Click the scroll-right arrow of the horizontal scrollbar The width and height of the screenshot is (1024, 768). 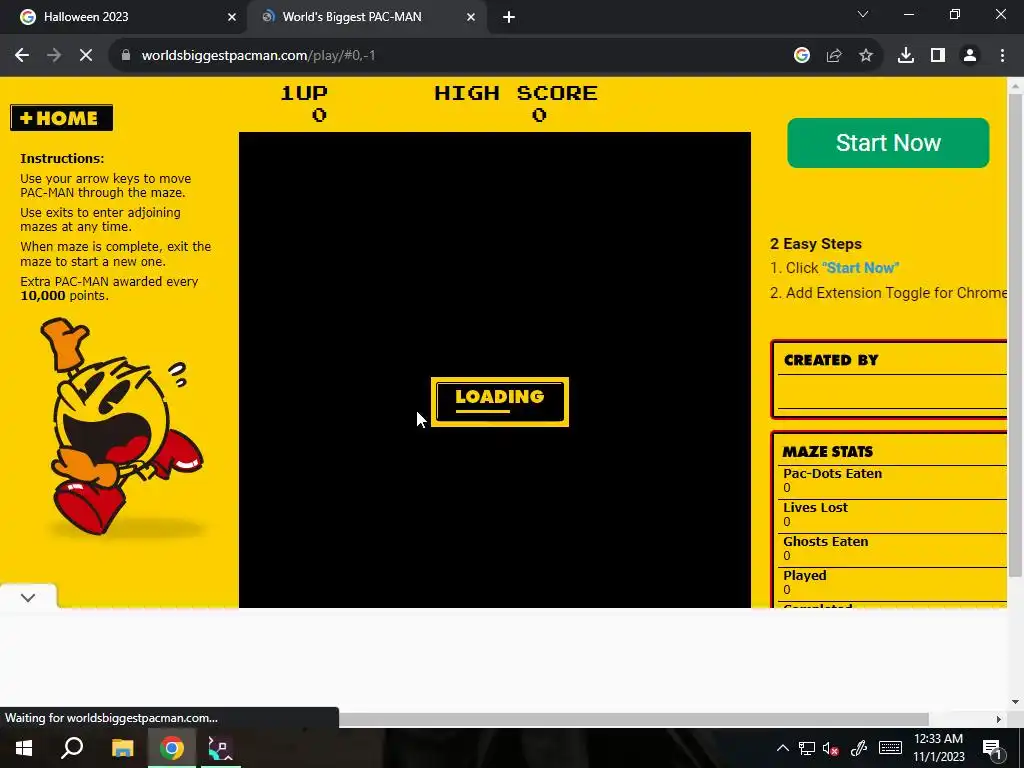[x=999, y=719]
